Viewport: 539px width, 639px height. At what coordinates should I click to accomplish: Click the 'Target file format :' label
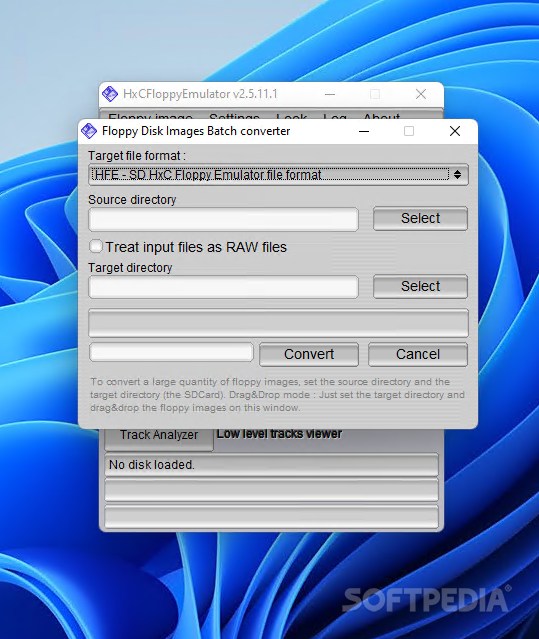tap(137, 156)
